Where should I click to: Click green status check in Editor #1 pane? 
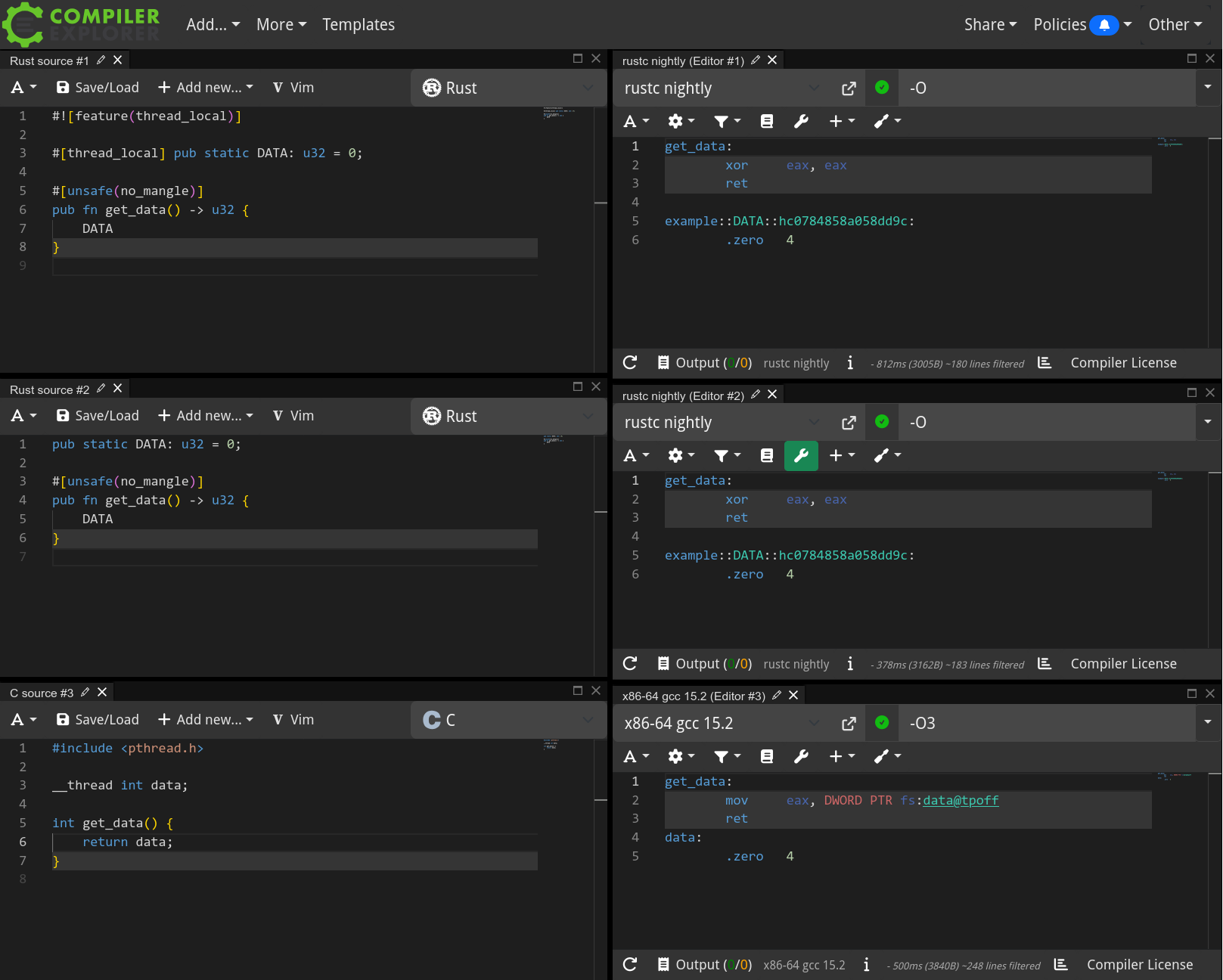click(x=882, y=88)
